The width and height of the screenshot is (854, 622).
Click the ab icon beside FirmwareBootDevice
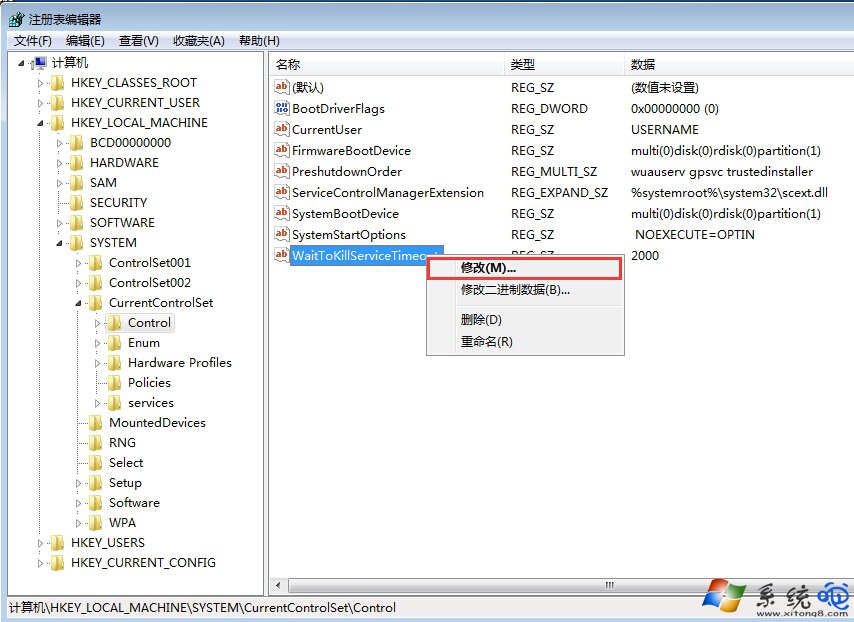283,150
